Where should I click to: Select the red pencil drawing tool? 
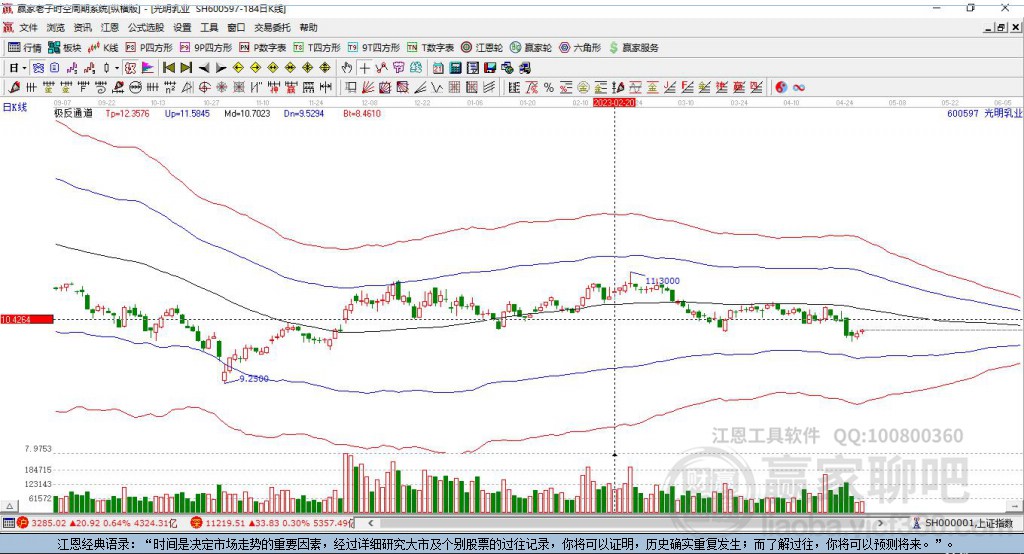pos(14,88)
